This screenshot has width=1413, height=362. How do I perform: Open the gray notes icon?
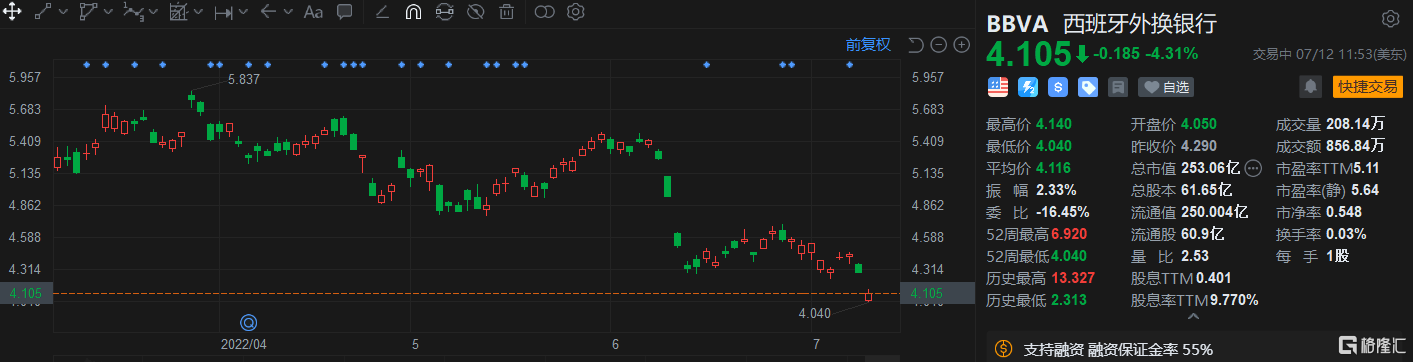pyautogui.click(x=1118, y=87)
